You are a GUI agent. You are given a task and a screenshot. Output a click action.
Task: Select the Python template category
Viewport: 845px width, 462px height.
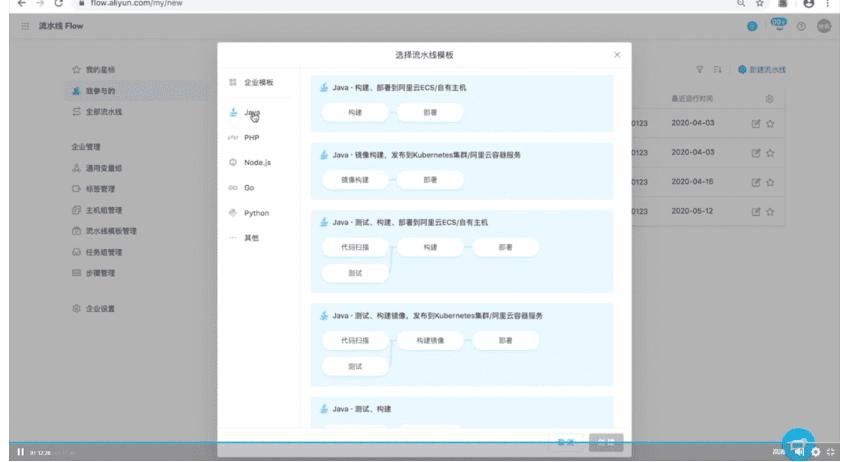(249, 213)
